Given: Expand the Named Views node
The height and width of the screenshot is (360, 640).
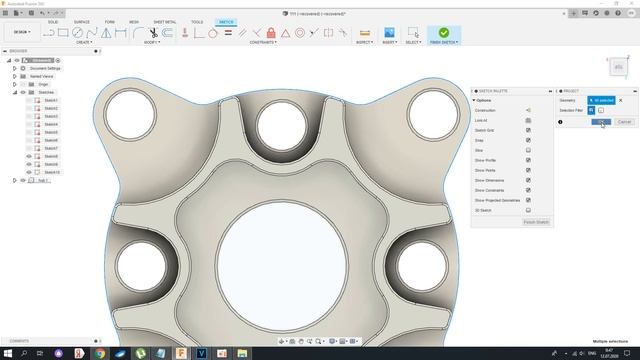Looking at the screenshot, I should 15,76.
